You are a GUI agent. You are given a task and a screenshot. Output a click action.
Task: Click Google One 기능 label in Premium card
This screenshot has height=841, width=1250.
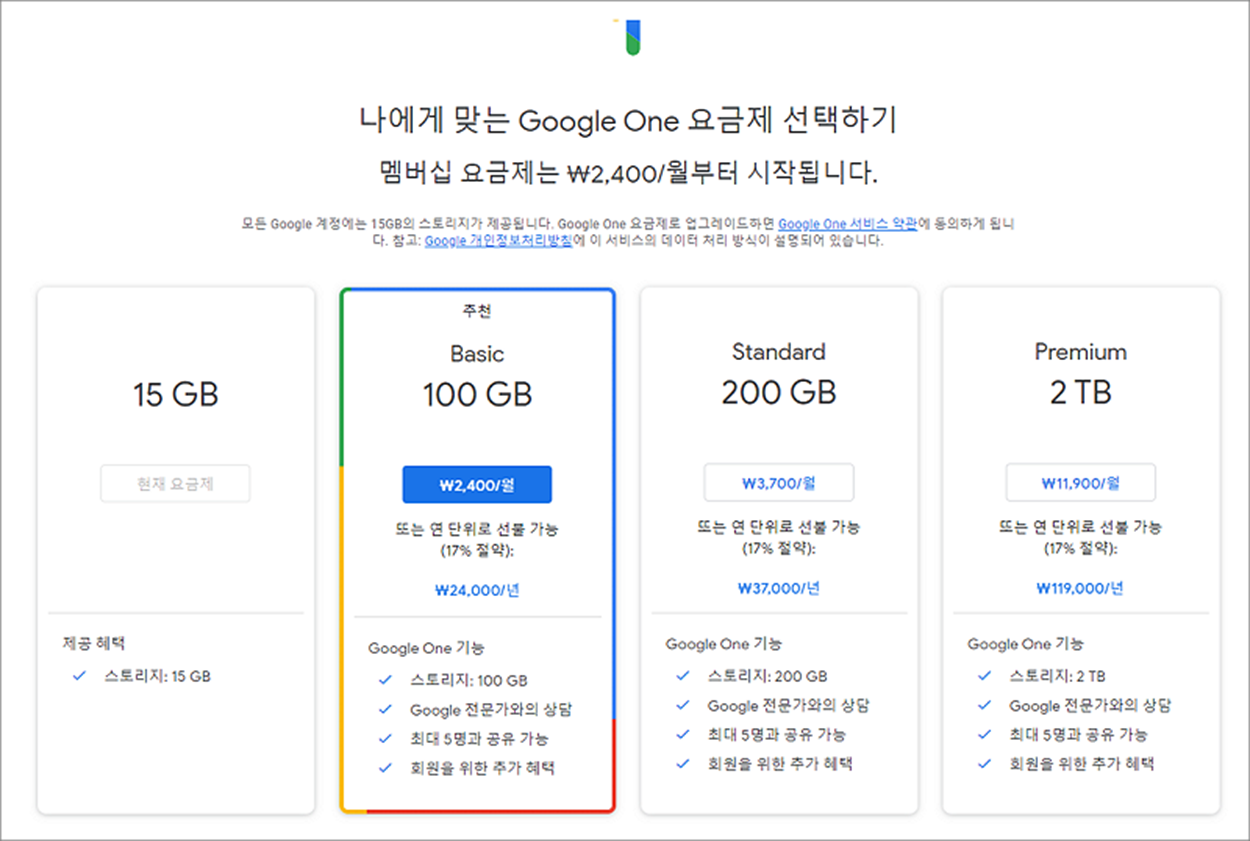point(1026,644)
